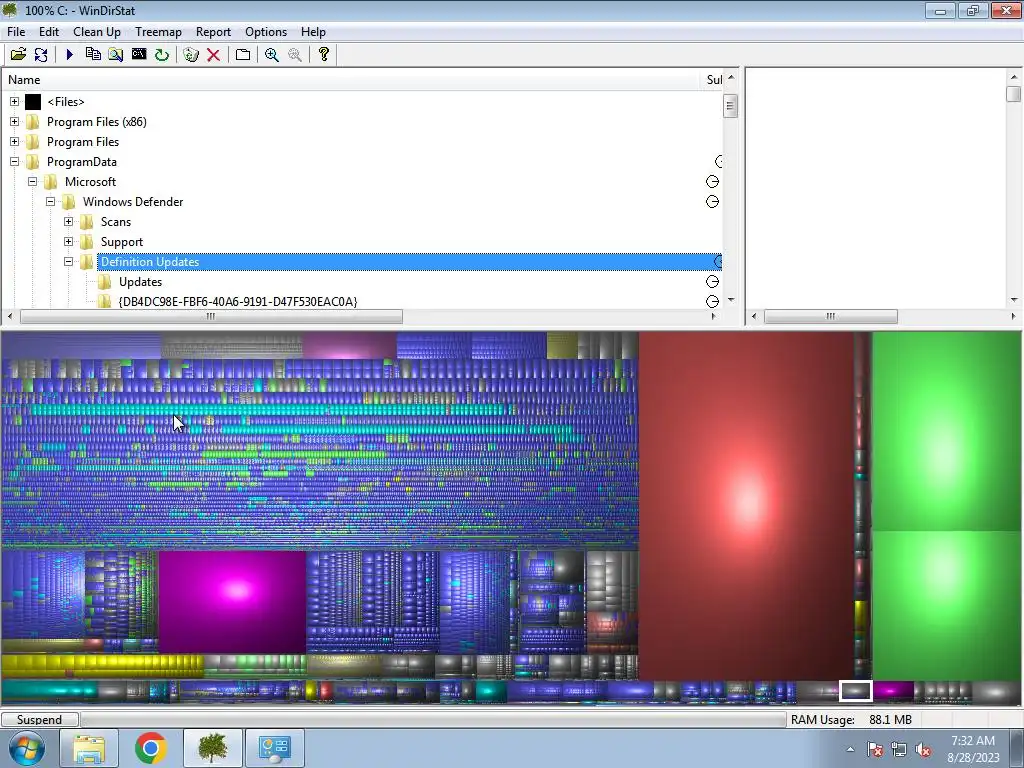This screenshot has height=768, width=1024.
Task: Expand the Program Files node
Action: 14,142
